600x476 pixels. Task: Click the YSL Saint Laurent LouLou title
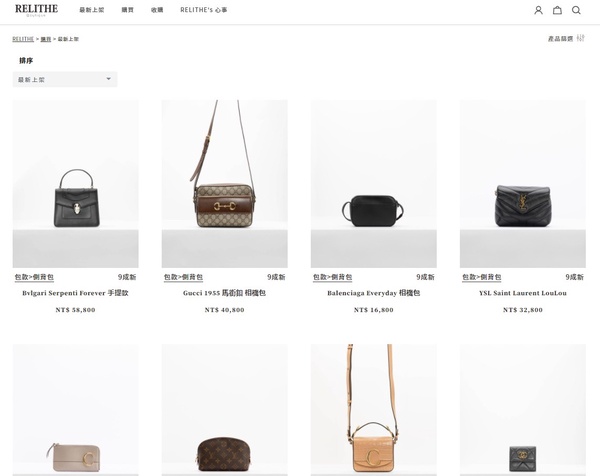[x=523, y=293]
